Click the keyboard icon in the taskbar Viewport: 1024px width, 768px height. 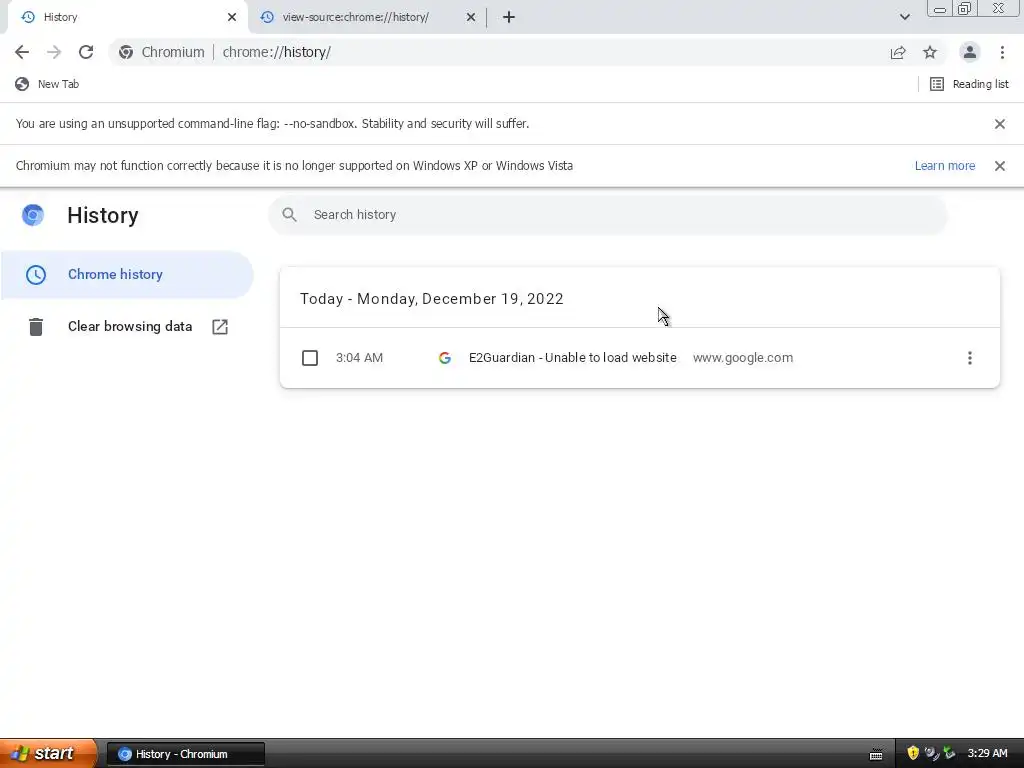pyautogui.click(x=876, y=755)
